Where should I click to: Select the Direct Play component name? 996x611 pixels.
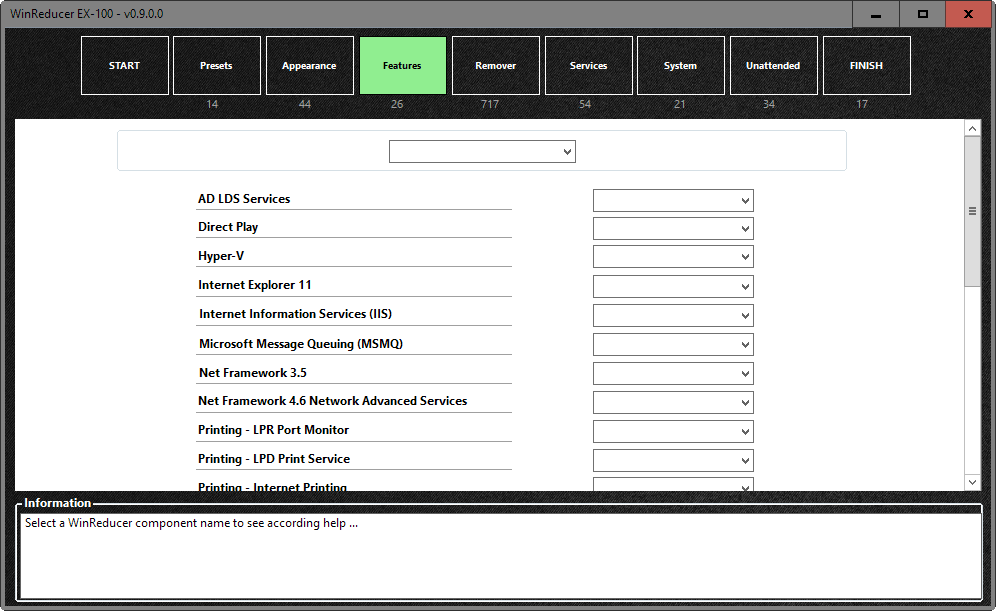pos(228,227)
